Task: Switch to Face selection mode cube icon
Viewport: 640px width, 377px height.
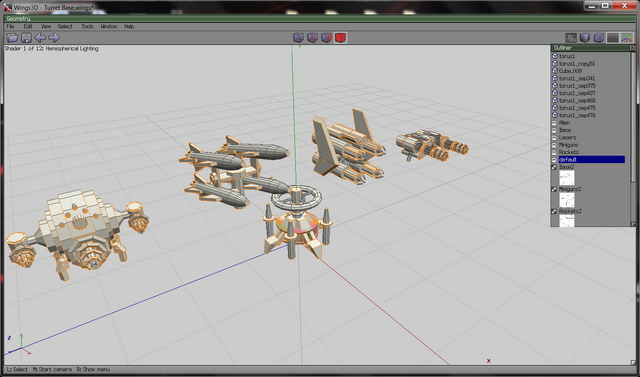Action: click(x=326, y=38)
